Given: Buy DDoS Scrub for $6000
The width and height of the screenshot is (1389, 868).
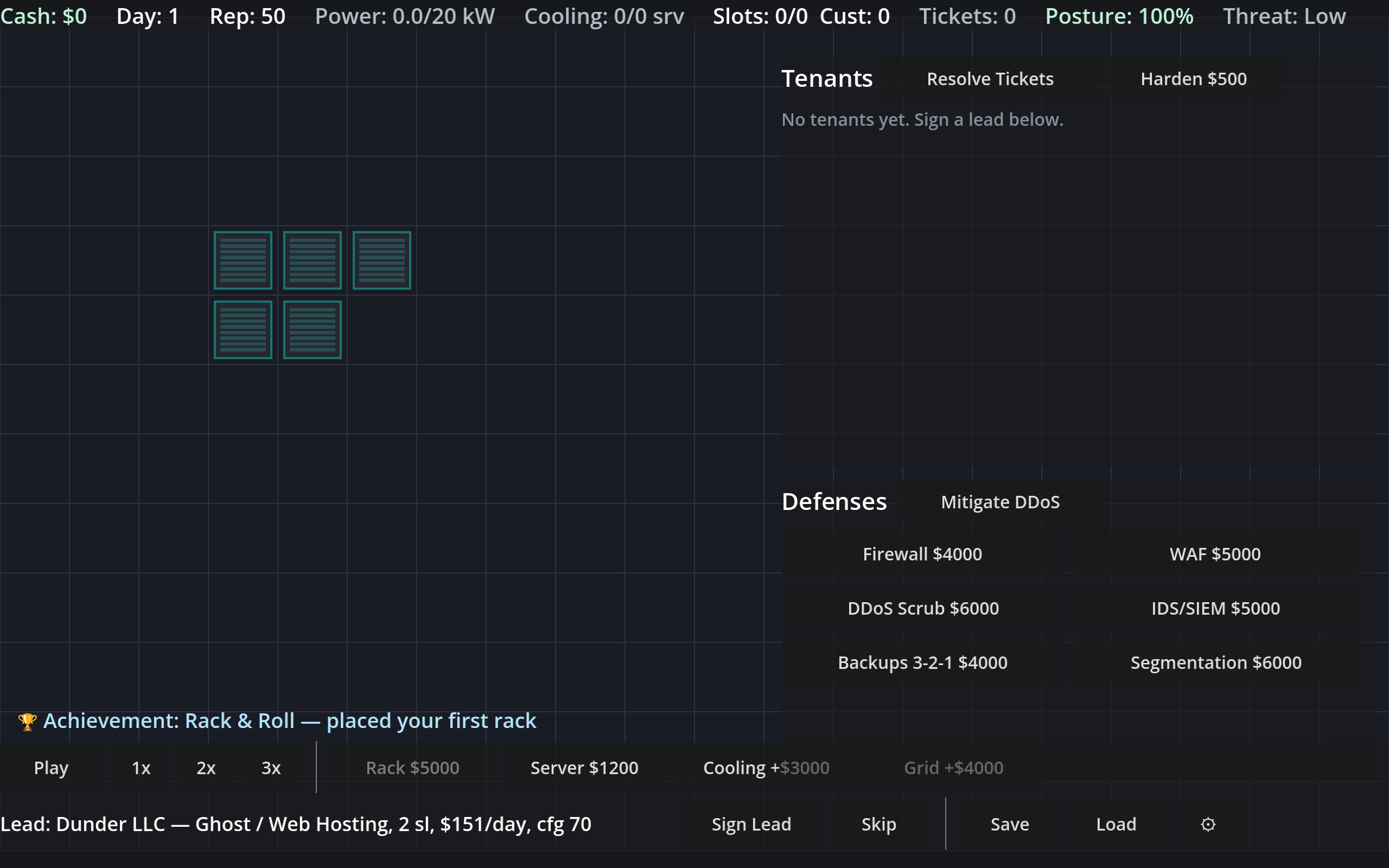Looking at the screenshot, I should [922, 608].
